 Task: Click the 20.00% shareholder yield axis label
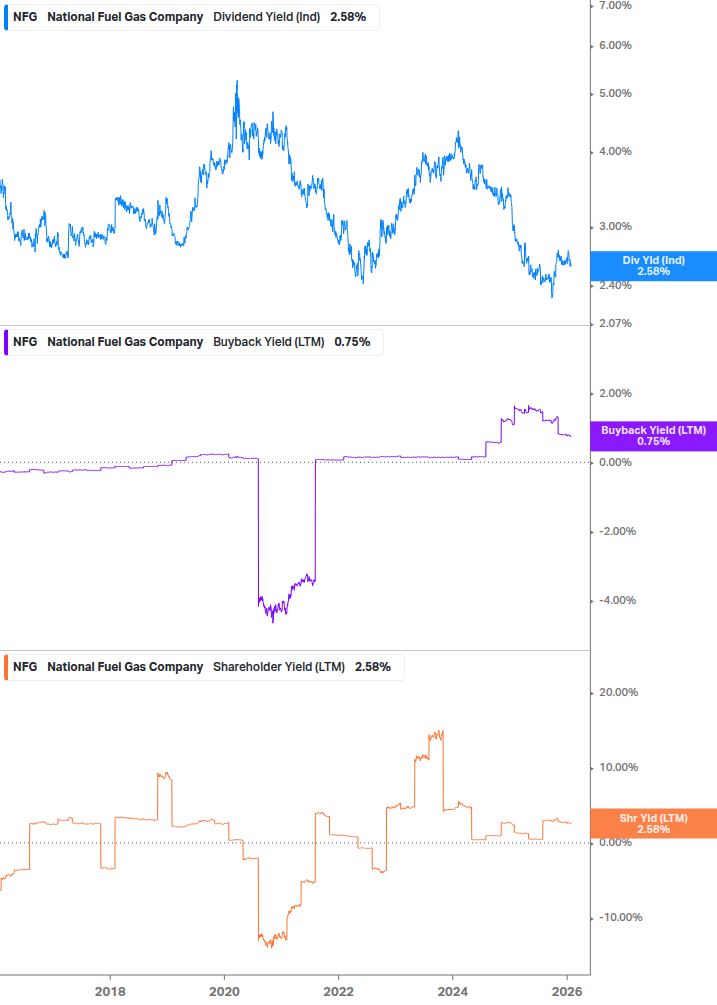tap(618, 692)
